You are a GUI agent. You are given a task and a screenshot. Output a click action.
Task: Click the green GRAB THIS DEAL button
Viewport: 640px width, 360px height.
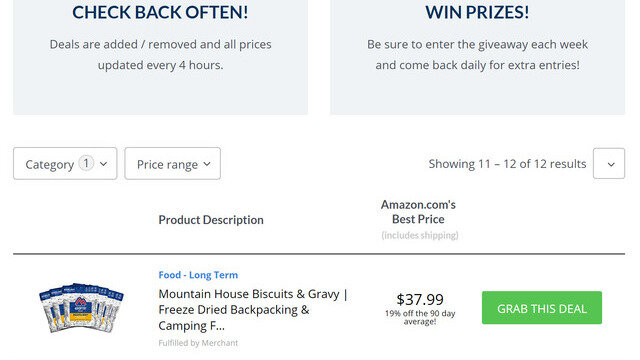542,308
